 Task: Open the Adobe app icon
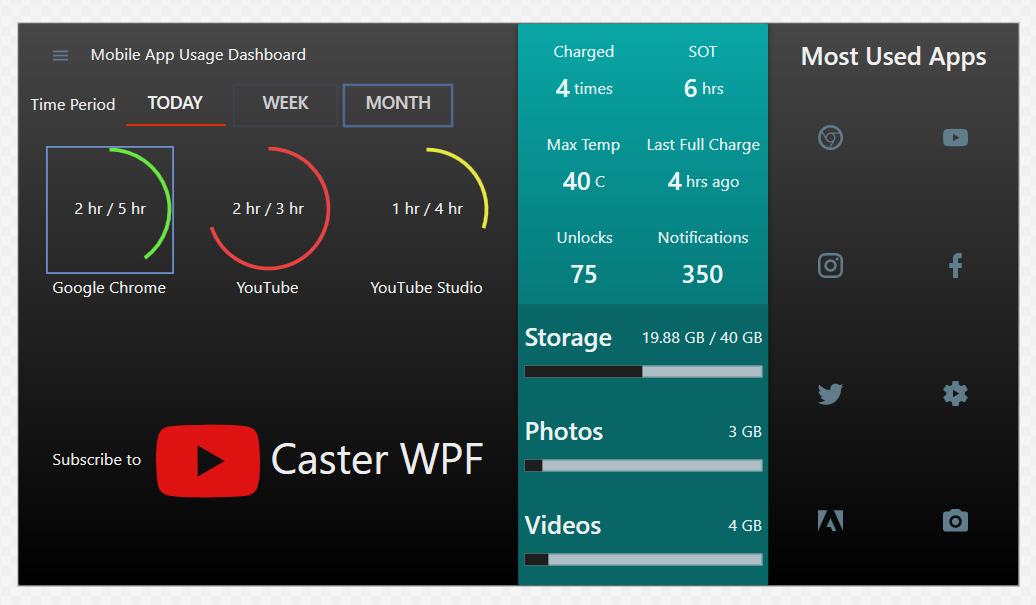tap(830, 521)
